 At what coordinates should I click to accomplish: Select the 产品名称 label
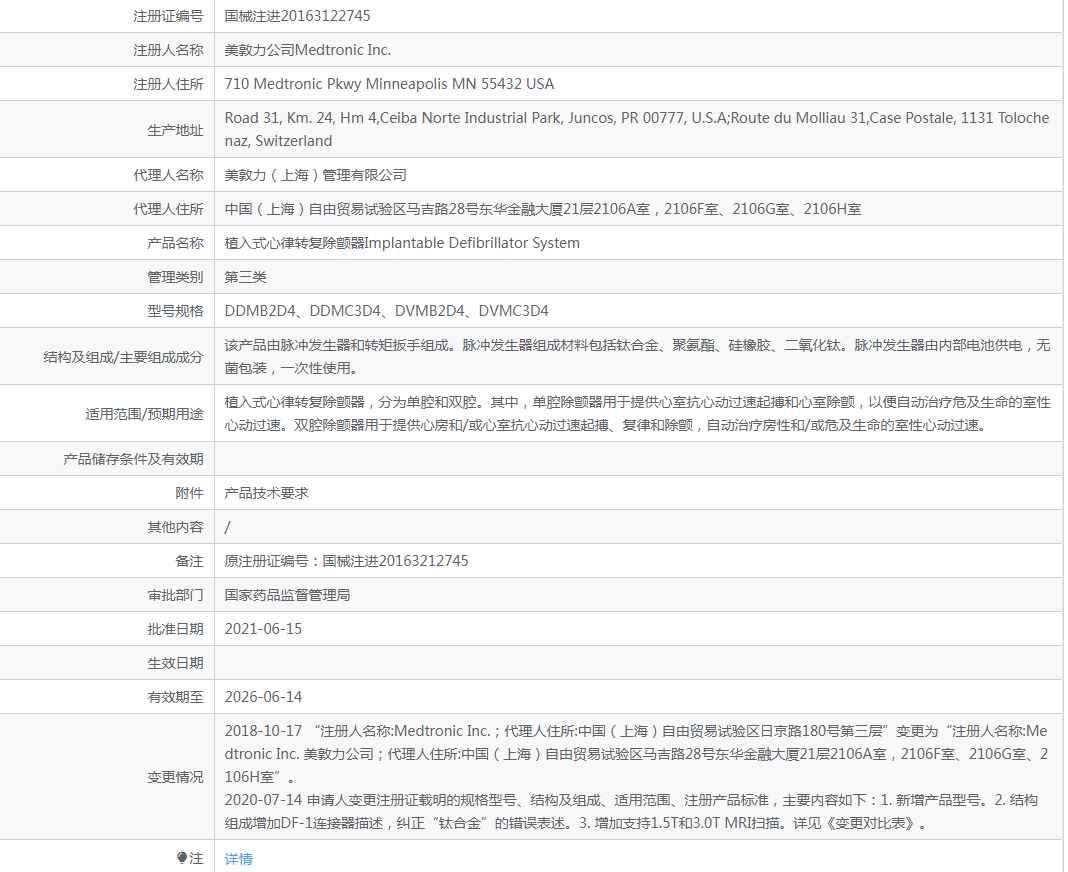click(x=175, y=243)
